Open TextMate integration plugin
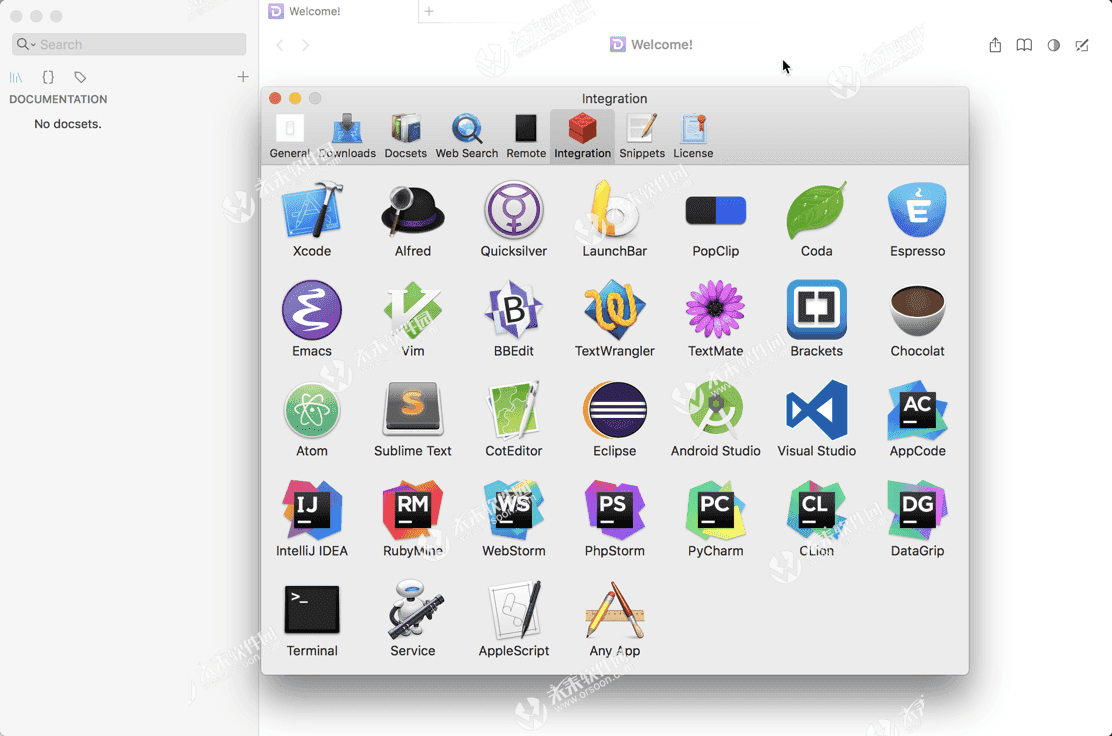This screenshot has width=1112, height=736. pos(716,310)
